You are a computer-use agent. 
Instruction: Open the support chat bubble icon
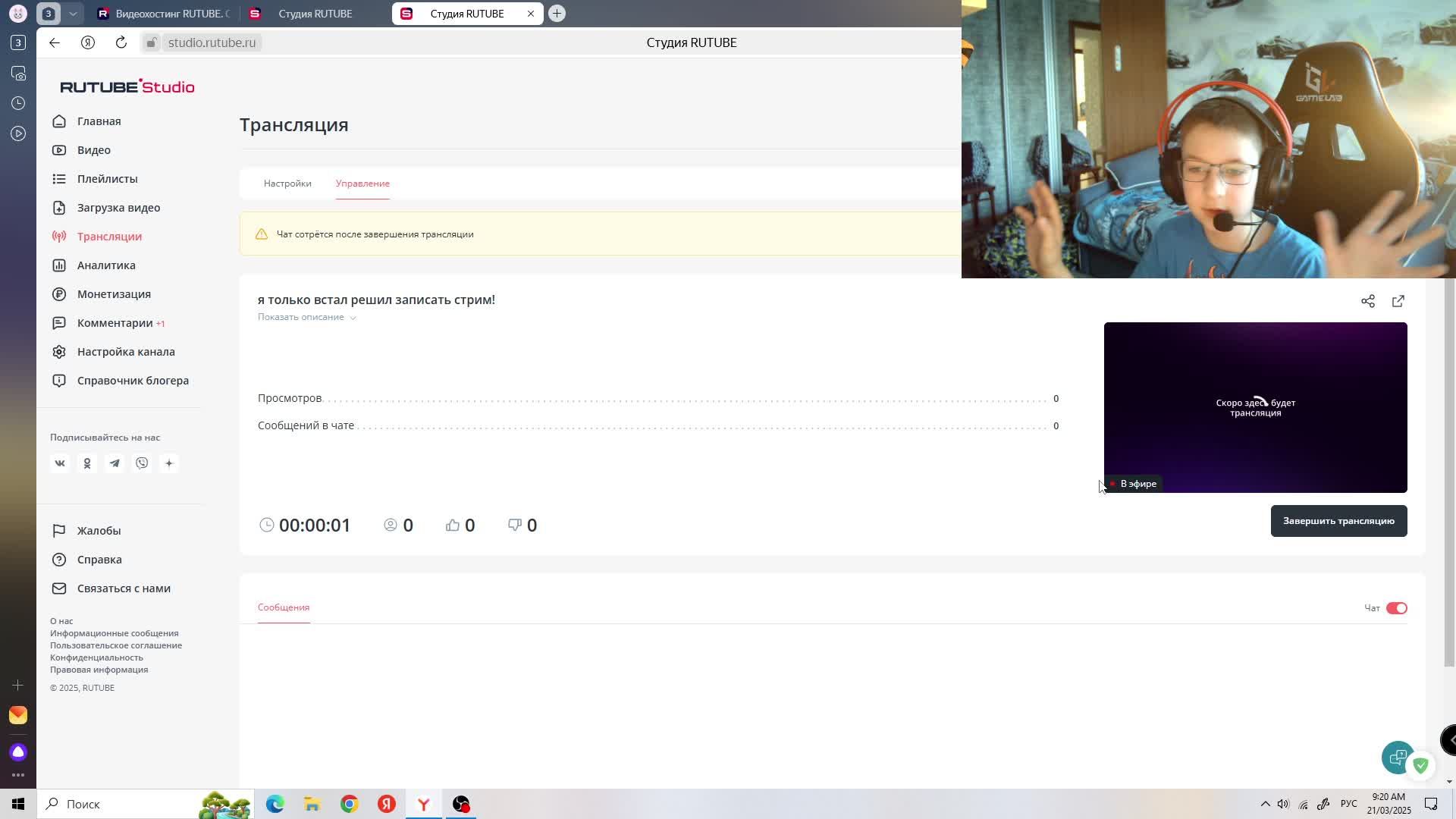click(x=1397, y=757)
